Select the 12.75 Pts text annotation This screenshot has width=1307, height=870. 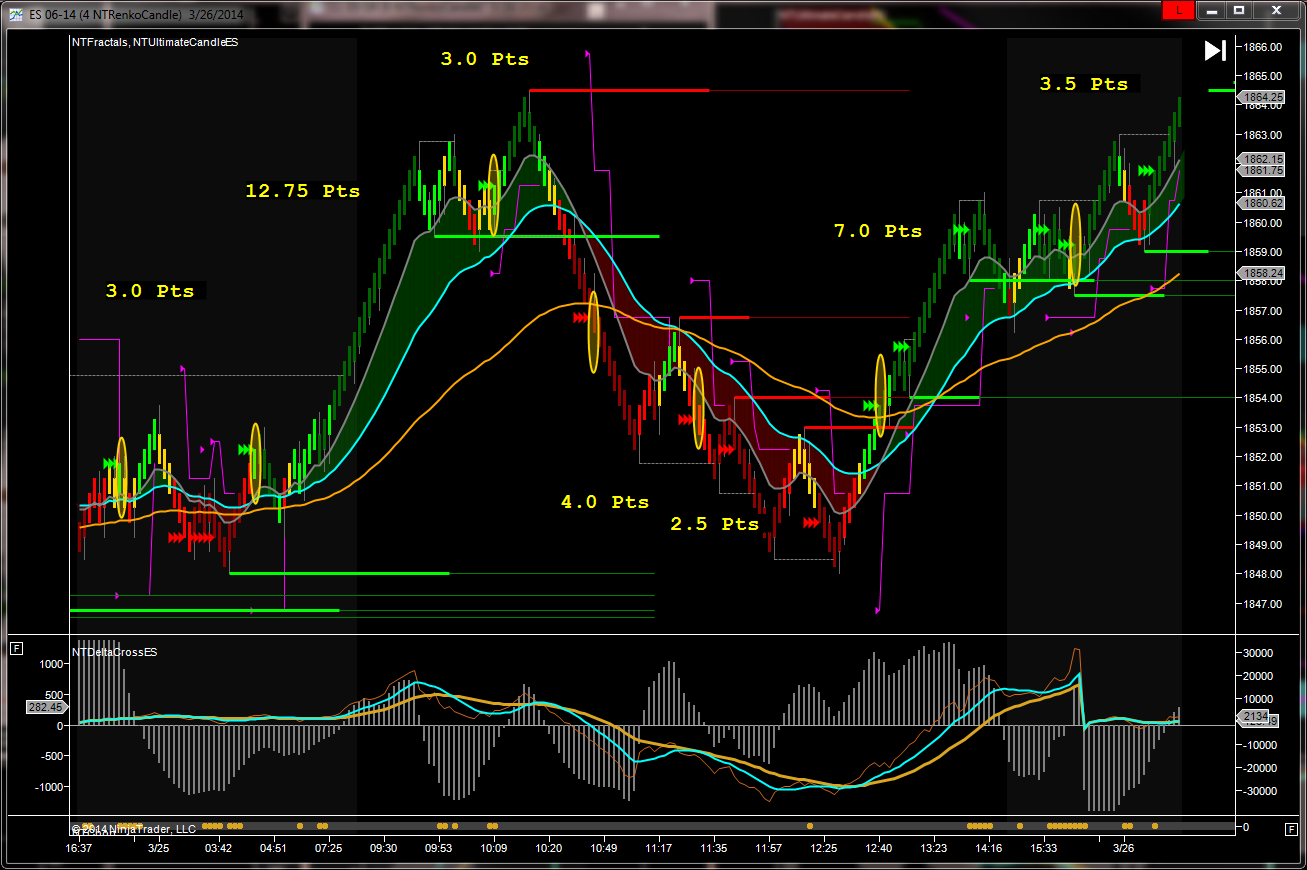pyautogui.click(x=302, y=191)
